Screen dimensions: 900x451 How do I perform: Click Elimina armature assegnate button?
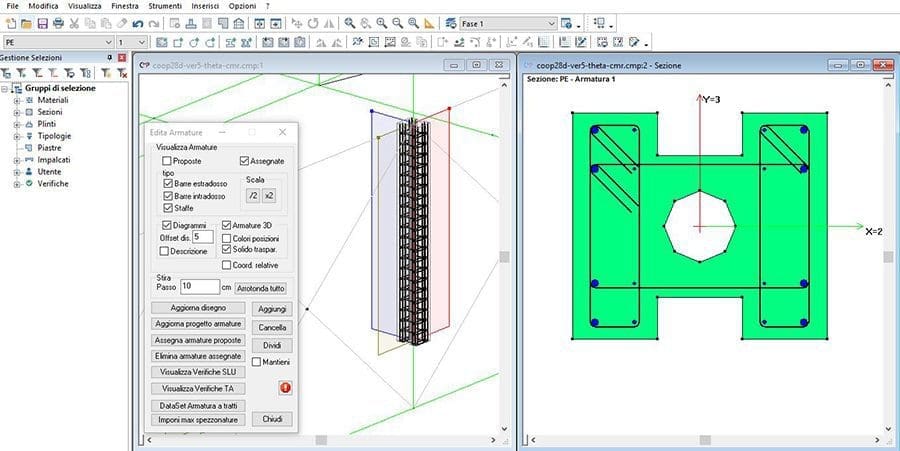coord(198,356)
